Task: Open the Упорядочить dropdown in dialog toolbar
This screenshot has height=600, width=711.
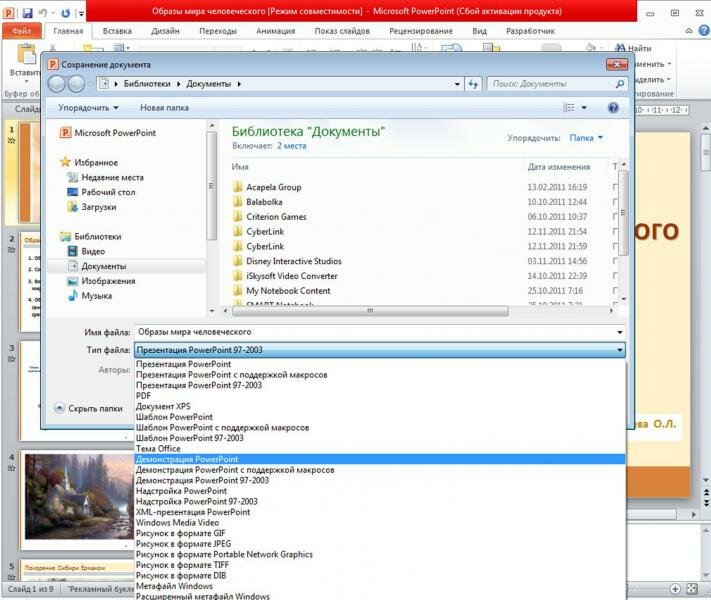Action: [88, 107]
